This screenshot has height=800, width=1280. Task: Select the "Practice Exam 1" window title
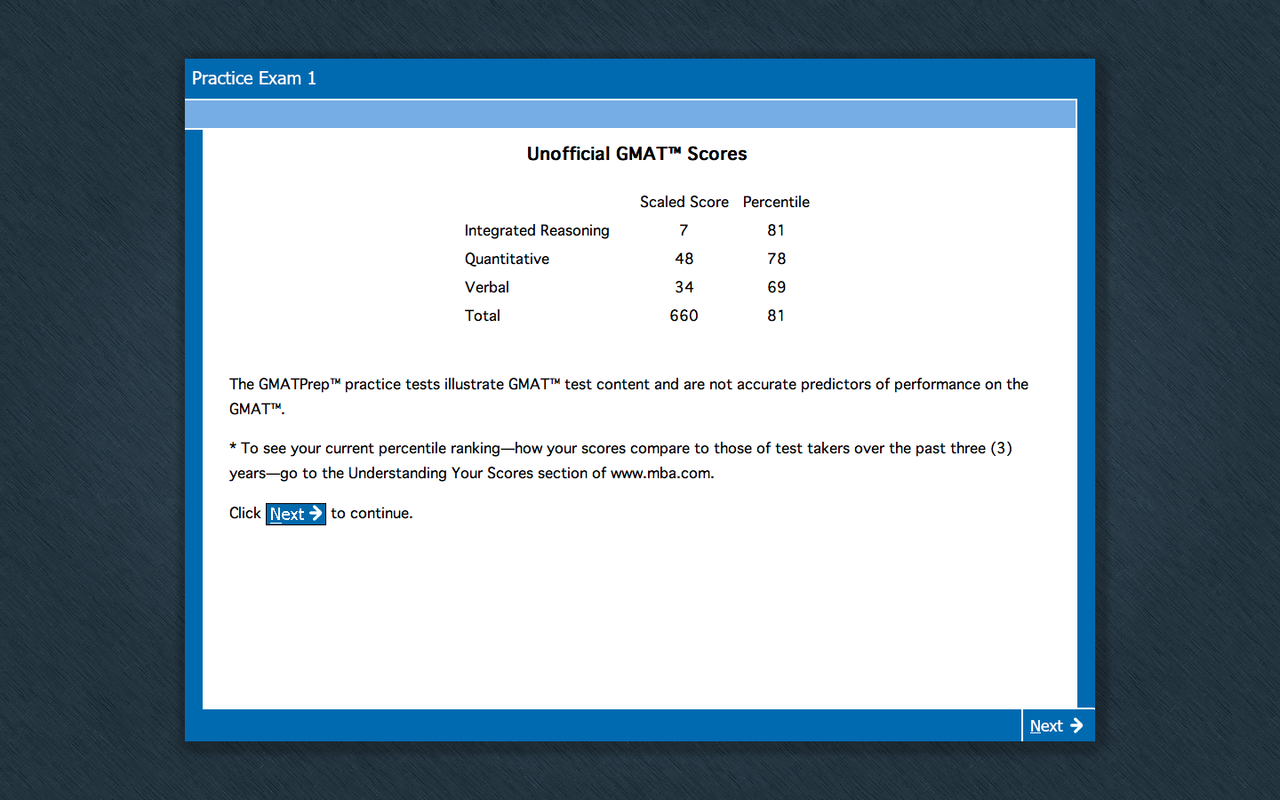[254, 78]
